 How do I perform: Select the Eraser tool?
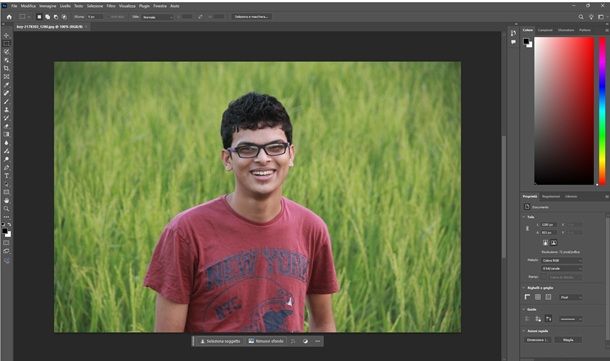coord(7,126)
